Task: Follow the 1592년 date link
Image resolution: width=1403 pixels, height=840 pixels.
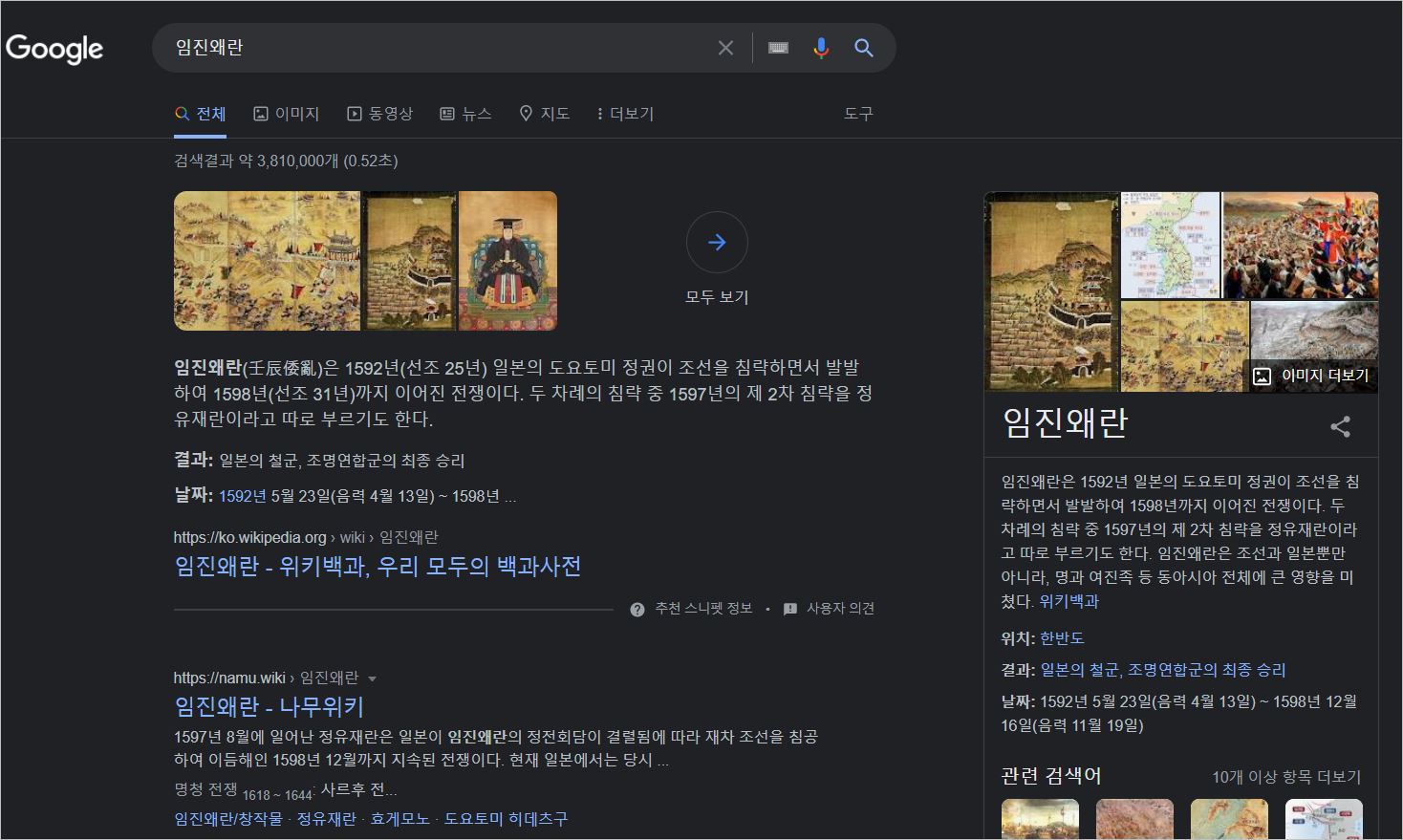Action: click(x=243, y=496)
